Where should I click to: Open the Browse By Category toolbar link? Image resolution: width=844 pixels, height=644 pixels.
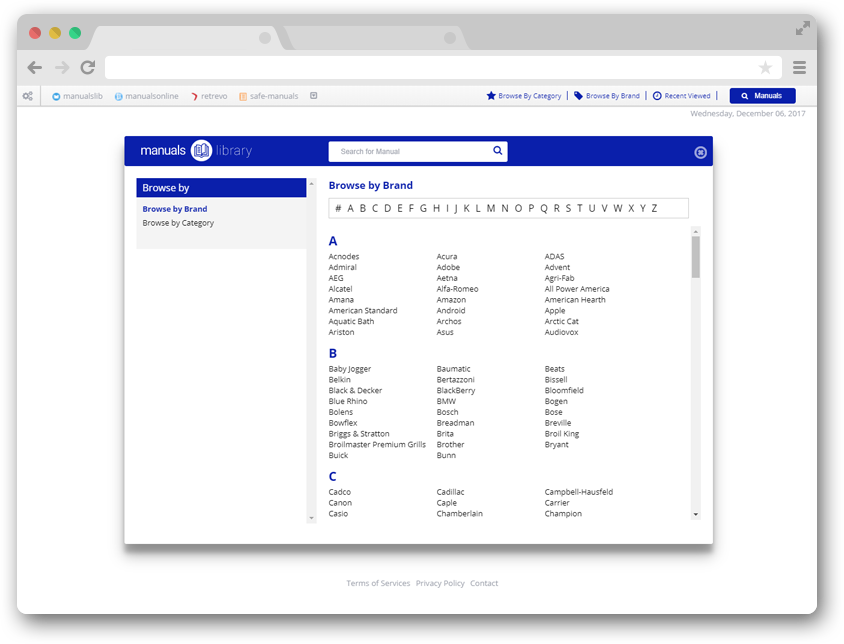[530, 96]
